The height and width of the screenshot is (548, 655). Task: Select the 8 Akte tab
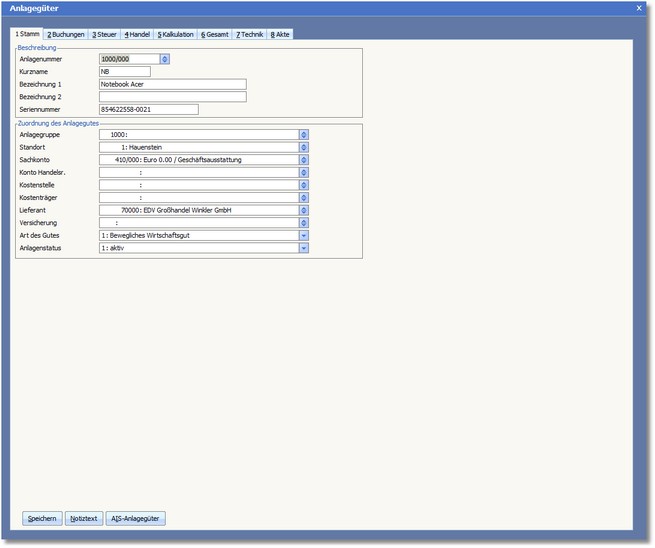pos(280,34)
